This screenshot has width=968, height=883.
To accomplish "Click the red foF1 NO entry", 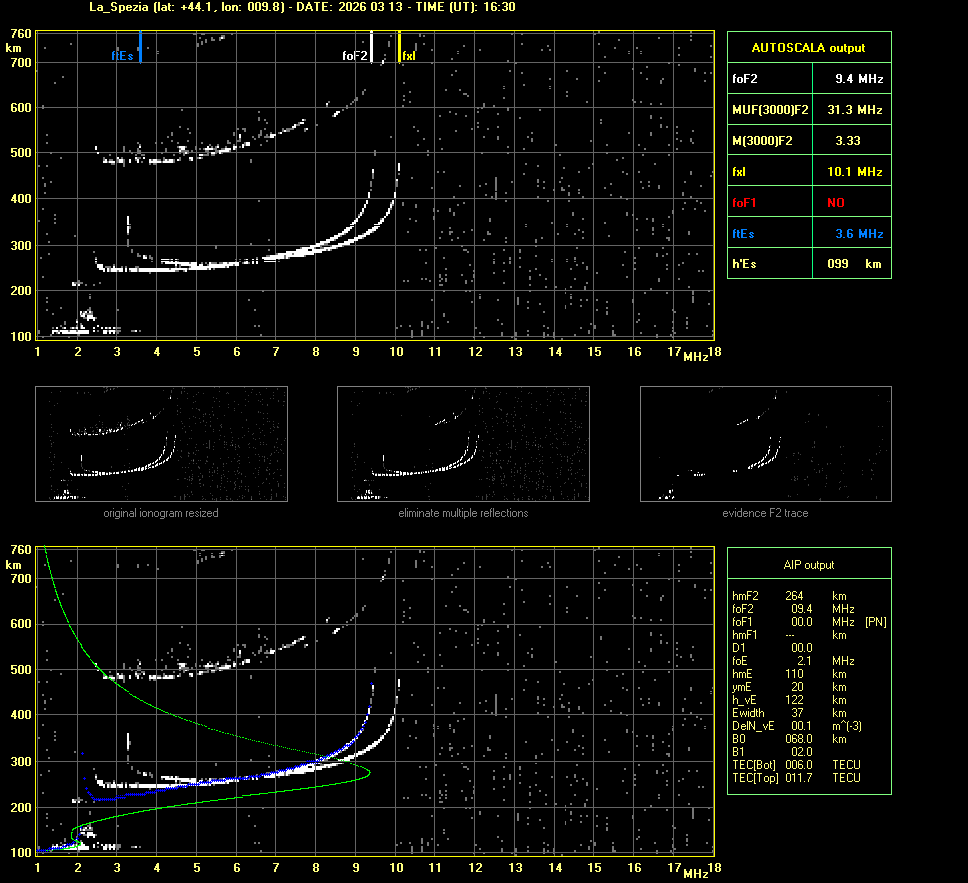I will [x=835, y=203].
